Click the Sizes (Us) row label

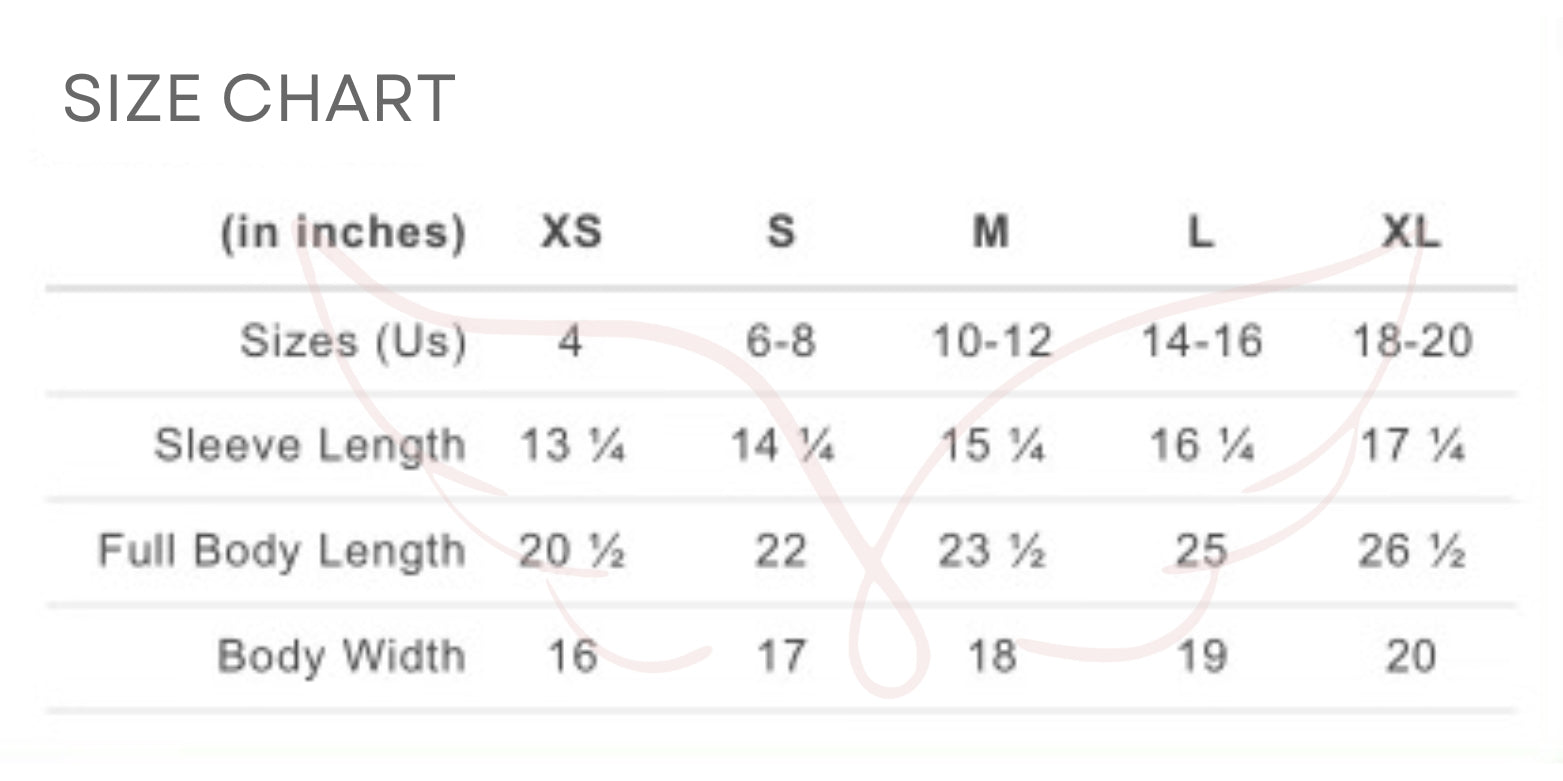click(353, 342)
